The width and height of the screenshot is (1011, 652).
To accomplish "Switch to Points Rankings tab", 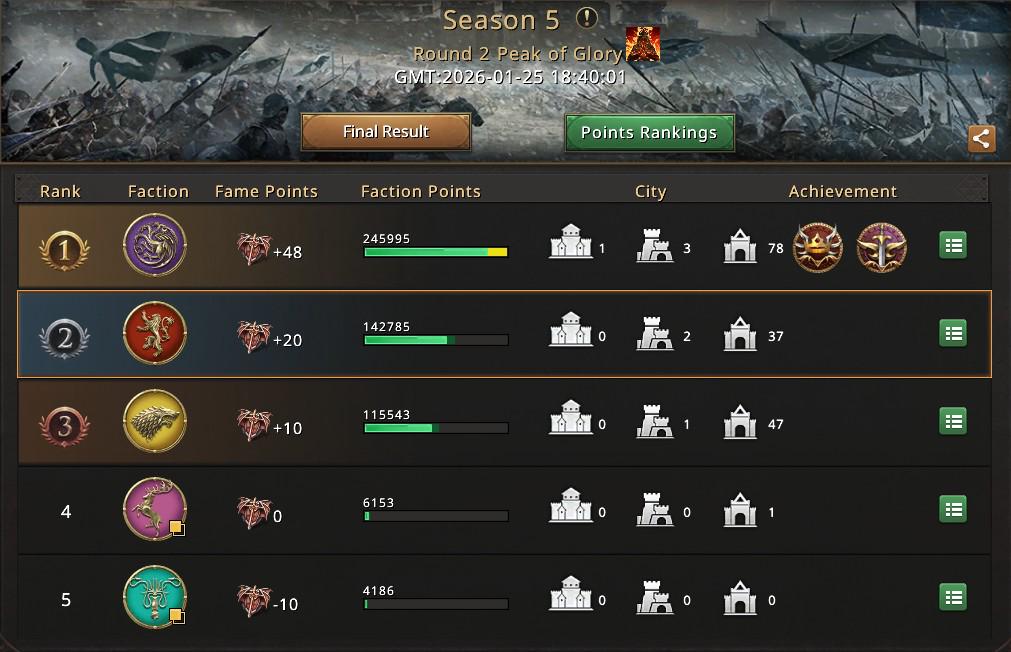I will [649, 133].
